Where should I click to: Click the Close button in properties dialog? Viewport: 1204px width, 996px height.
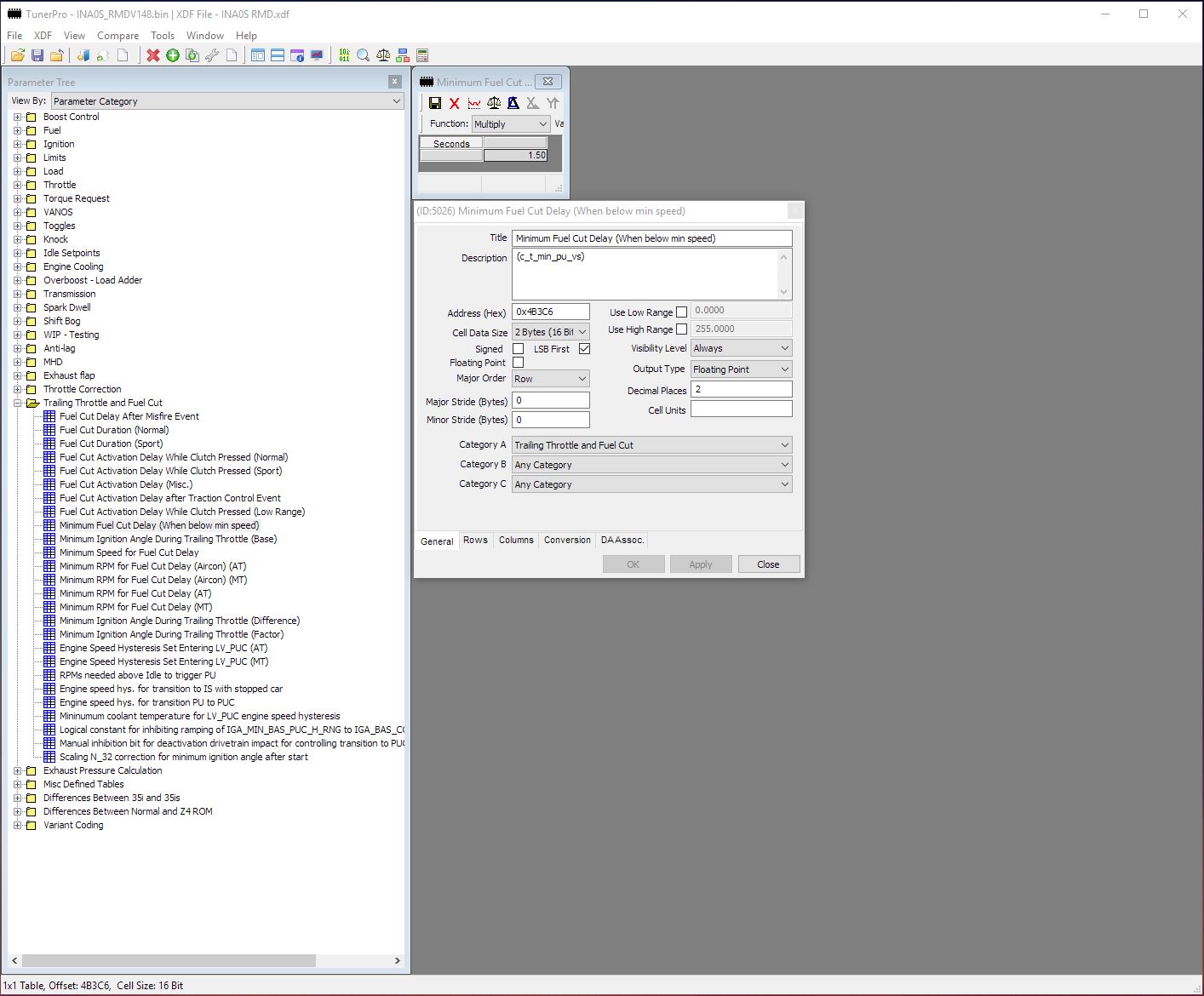[x=768, y=564]
